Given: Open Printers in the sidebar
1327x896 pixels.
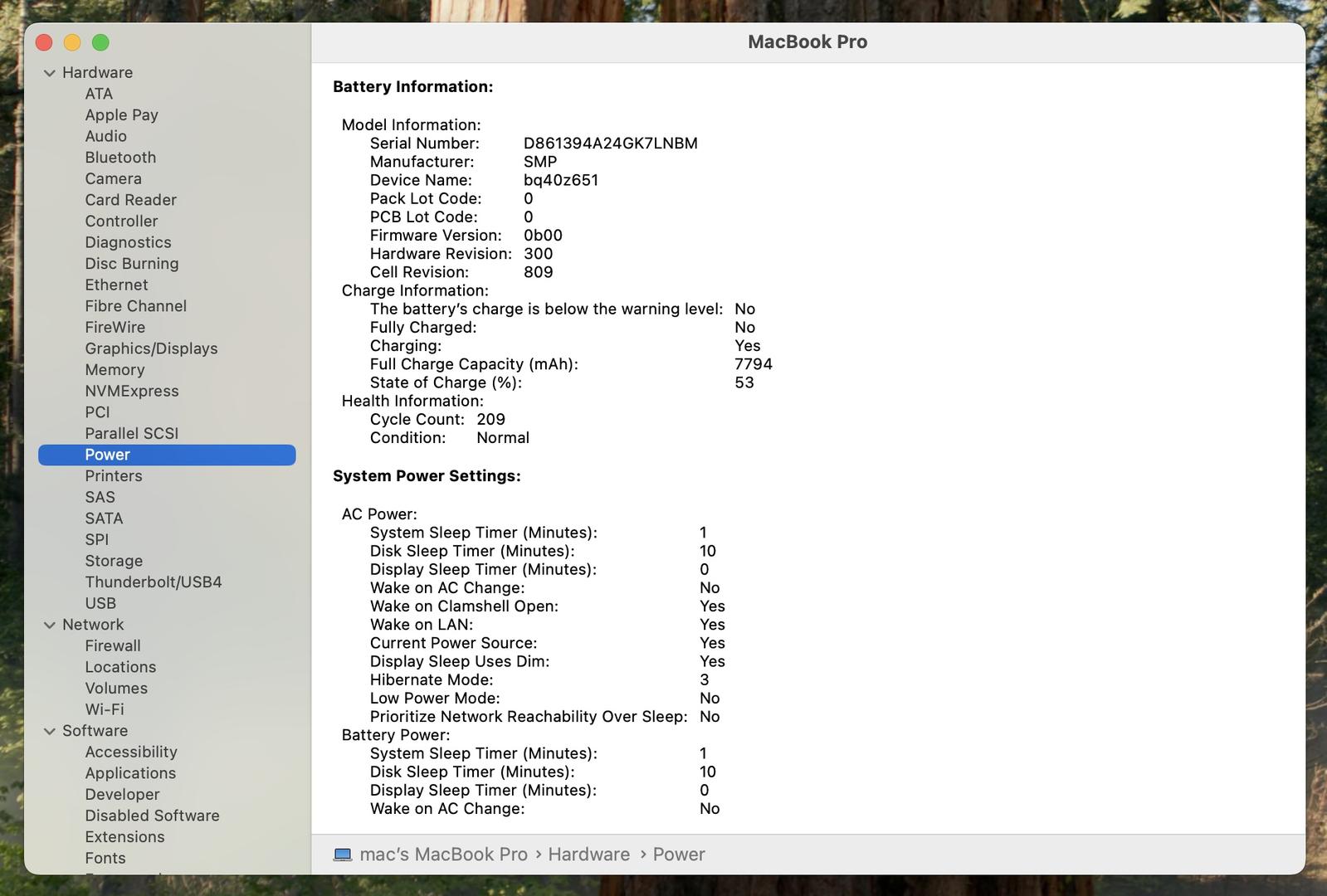Looking at the screenshot, I should (113, 476).
